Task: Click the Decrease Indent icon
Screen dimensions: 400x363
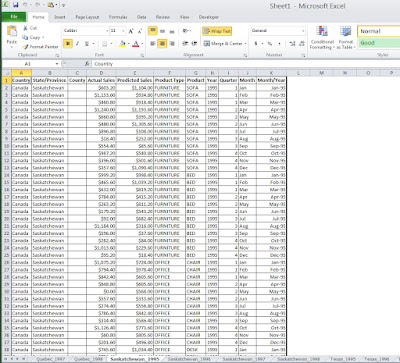Action: pyautogui.click(x=185, y=44)
